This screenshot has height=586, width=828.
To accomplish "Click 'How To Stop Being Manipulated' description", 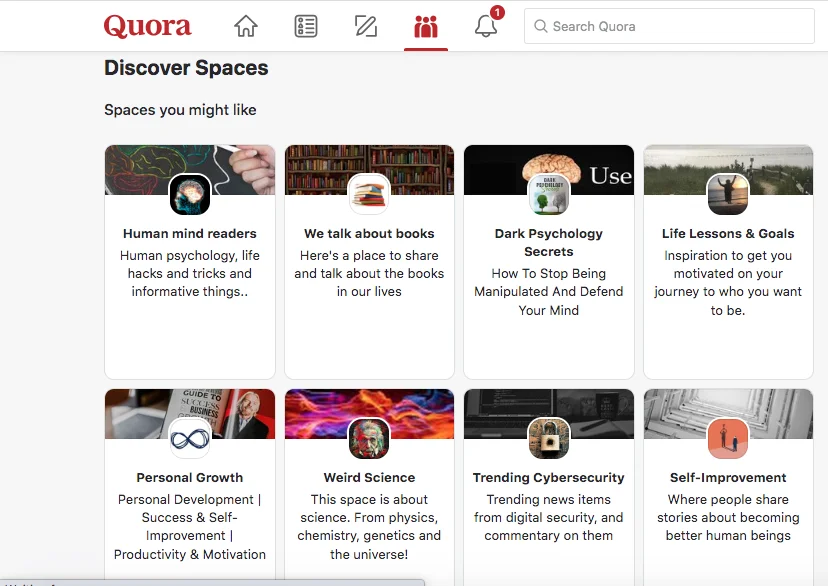I will [549, 291].
